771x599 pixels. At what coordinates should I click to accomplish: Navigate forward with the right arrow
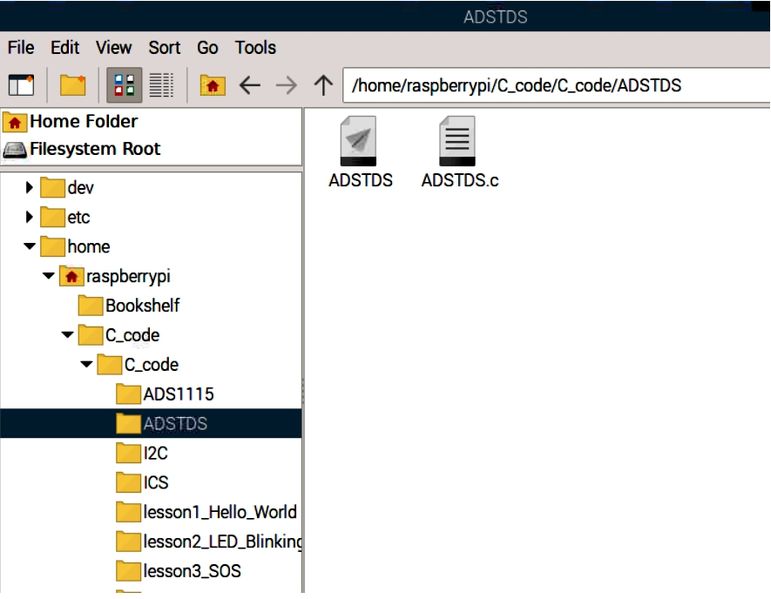coord(286,86)
